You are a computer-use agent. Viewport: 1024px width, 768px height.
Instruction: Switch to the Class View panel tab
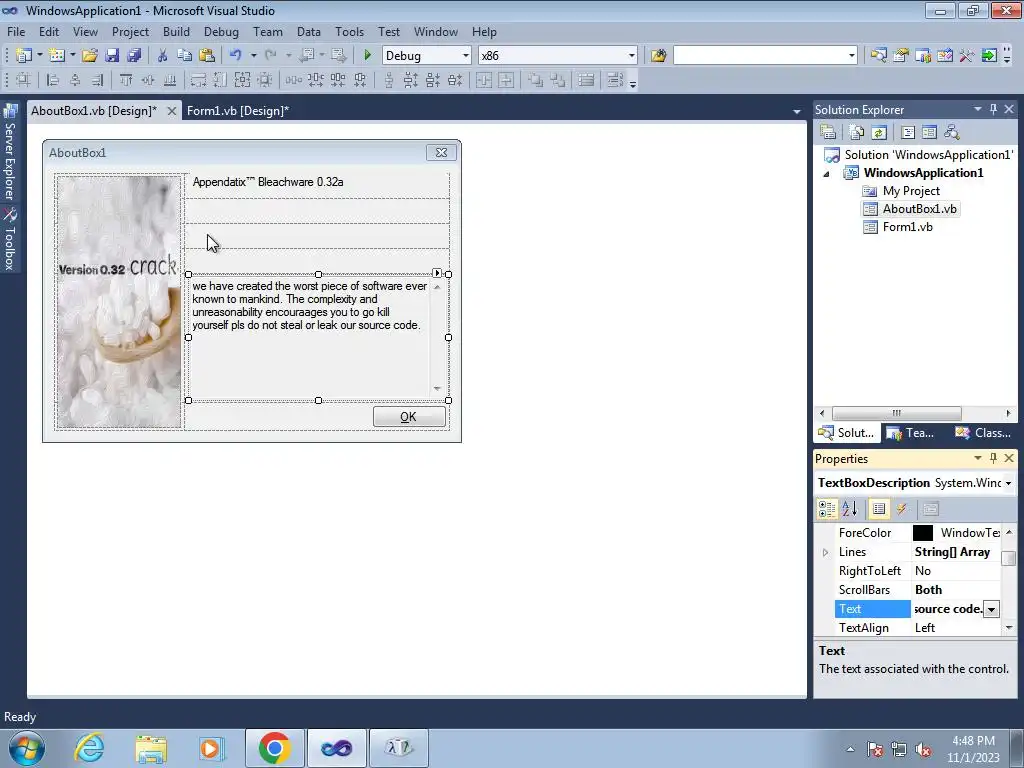pyautogui.click(x=983, y=433)
